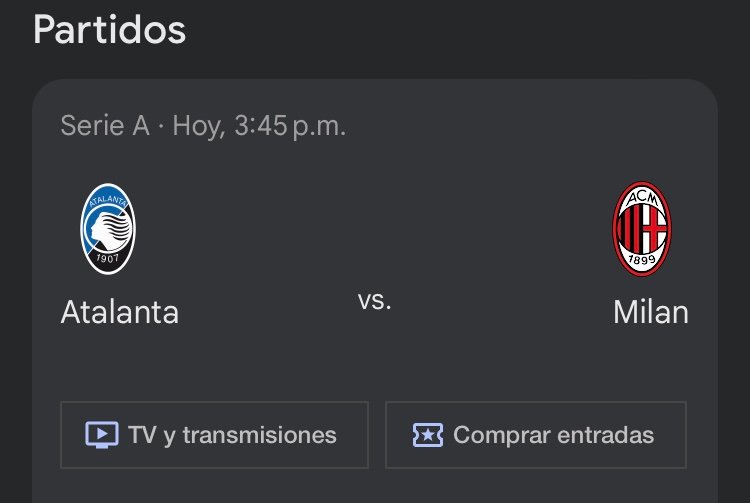Click the Hoy, 3:45 p.m. kickoff time
The width and height of the screenshot is (750, 503).
(259, 126)
